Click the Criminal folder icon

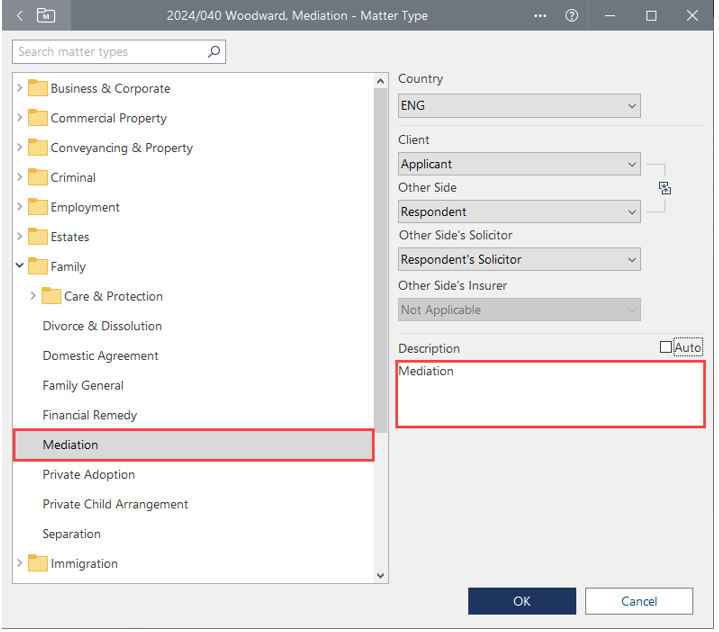(38, 178)
